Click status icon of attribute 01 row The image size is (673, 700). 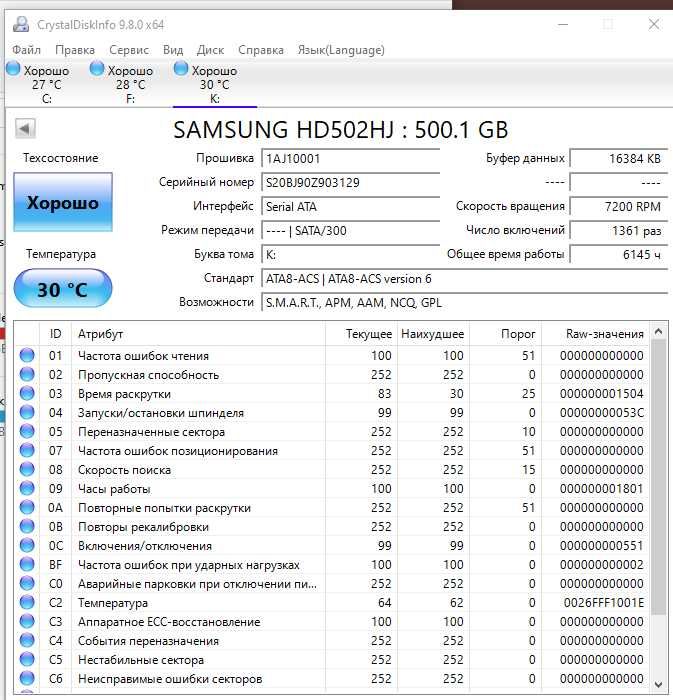(27, 355)
